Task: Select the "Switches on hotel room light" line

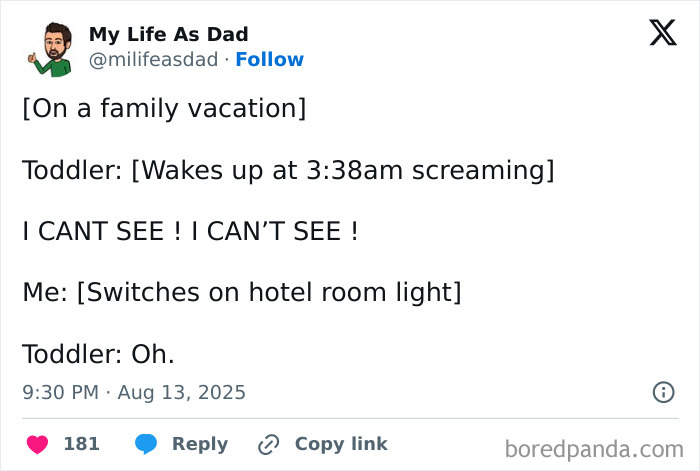Action: pyautogui.click(x=242, y=292)
